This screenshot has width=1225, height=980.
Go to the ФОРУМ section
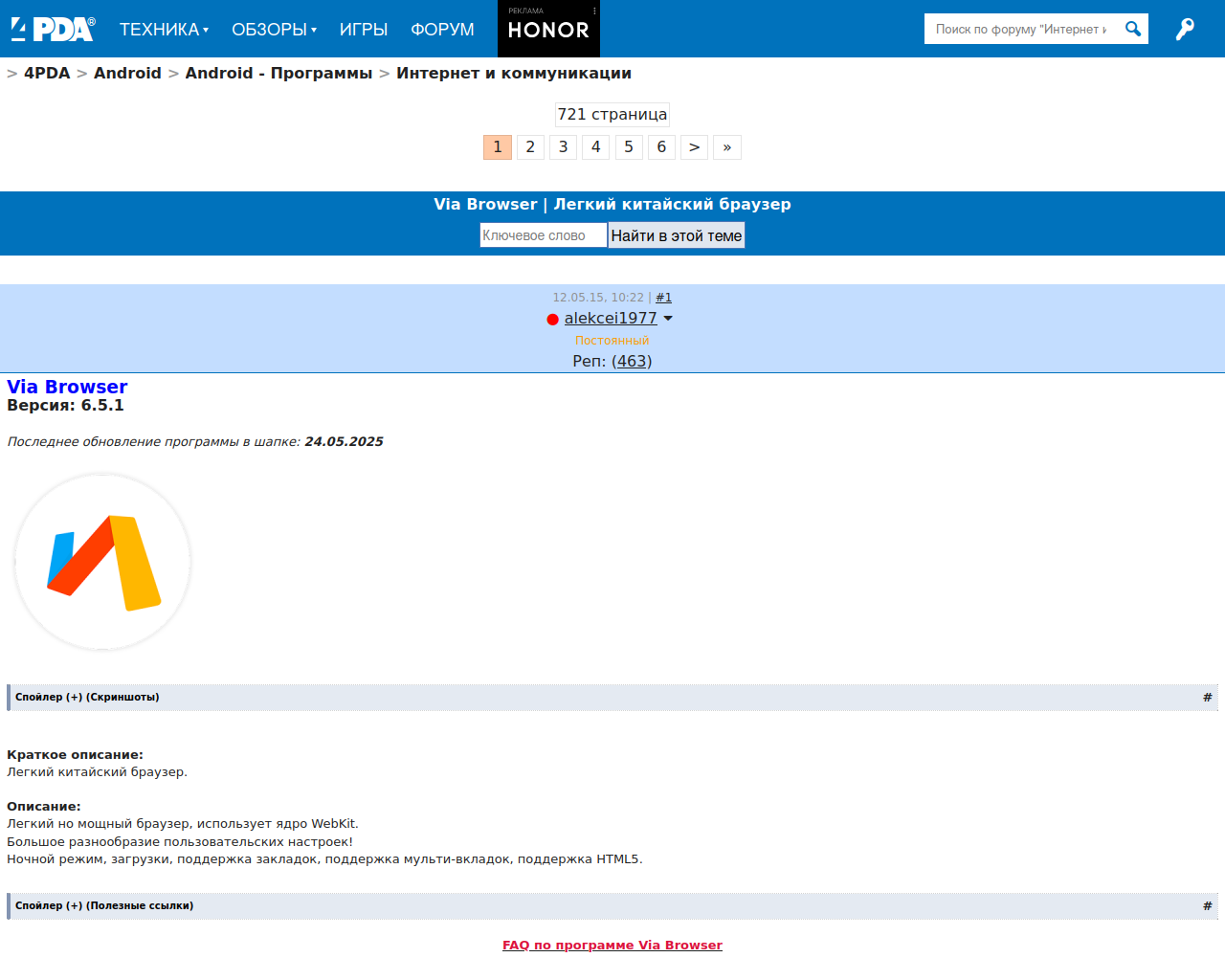442,30
